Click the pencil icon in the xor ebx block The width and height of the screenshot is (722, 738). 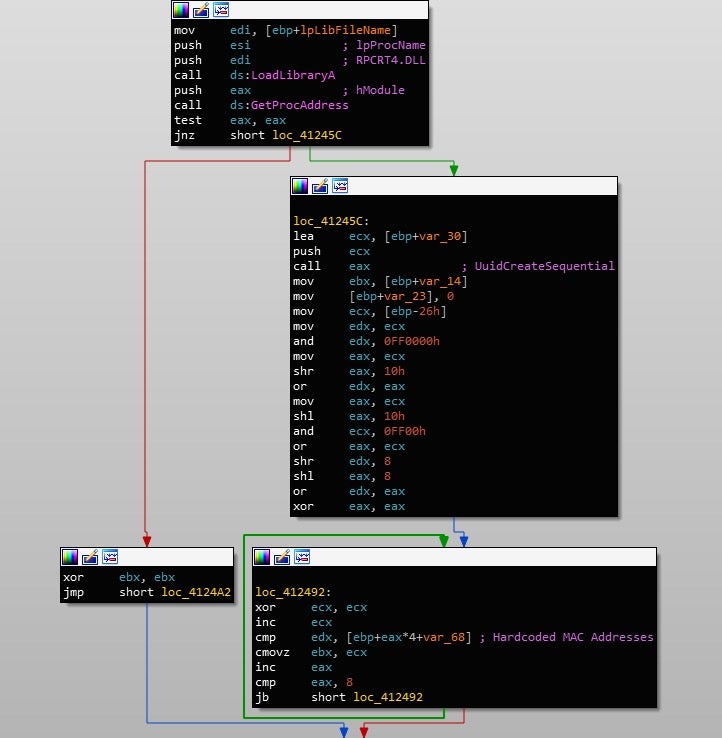point(90,557)
